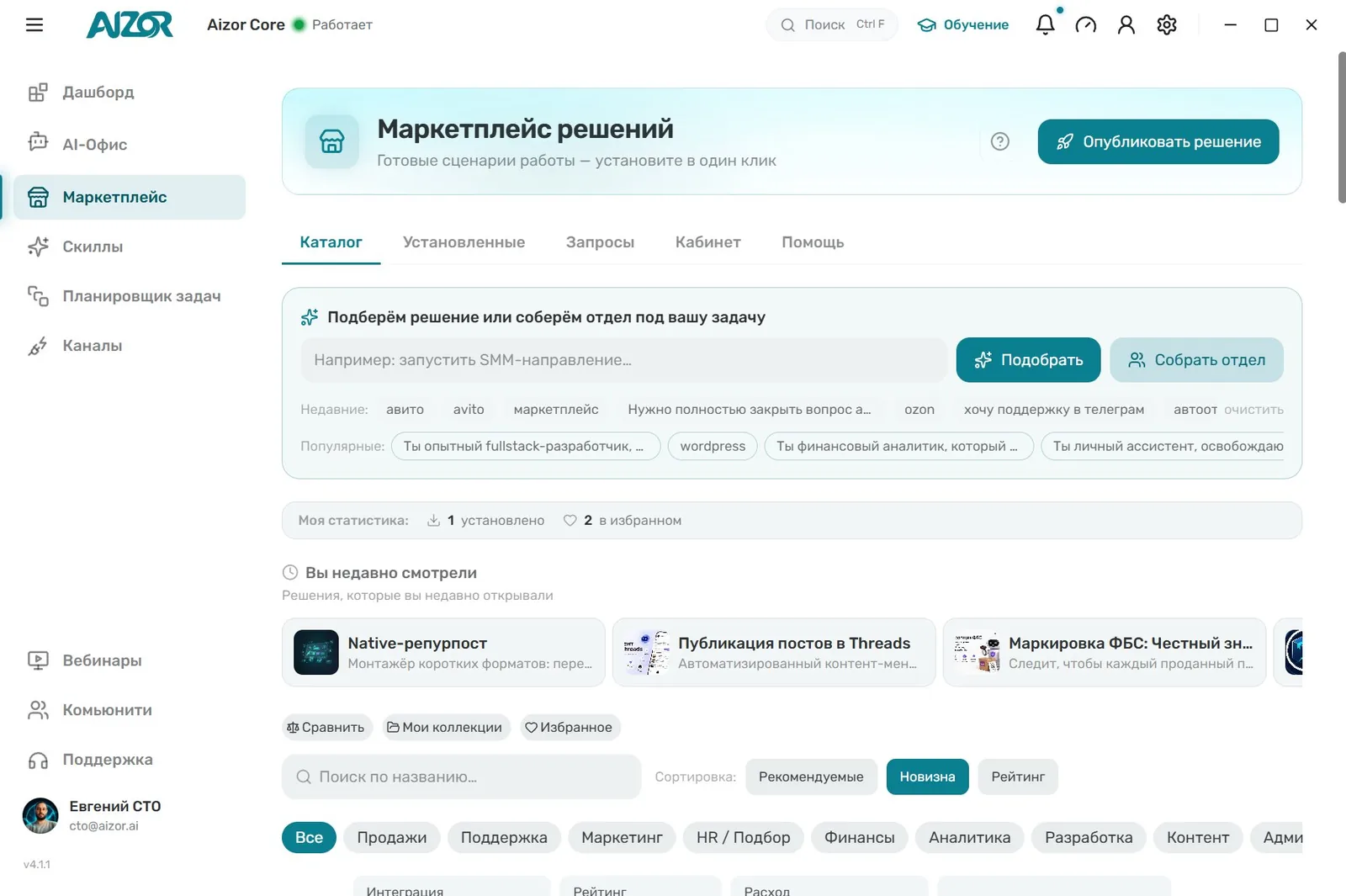
Task: Open Каналы section
Action: click(x=130, y=346)
